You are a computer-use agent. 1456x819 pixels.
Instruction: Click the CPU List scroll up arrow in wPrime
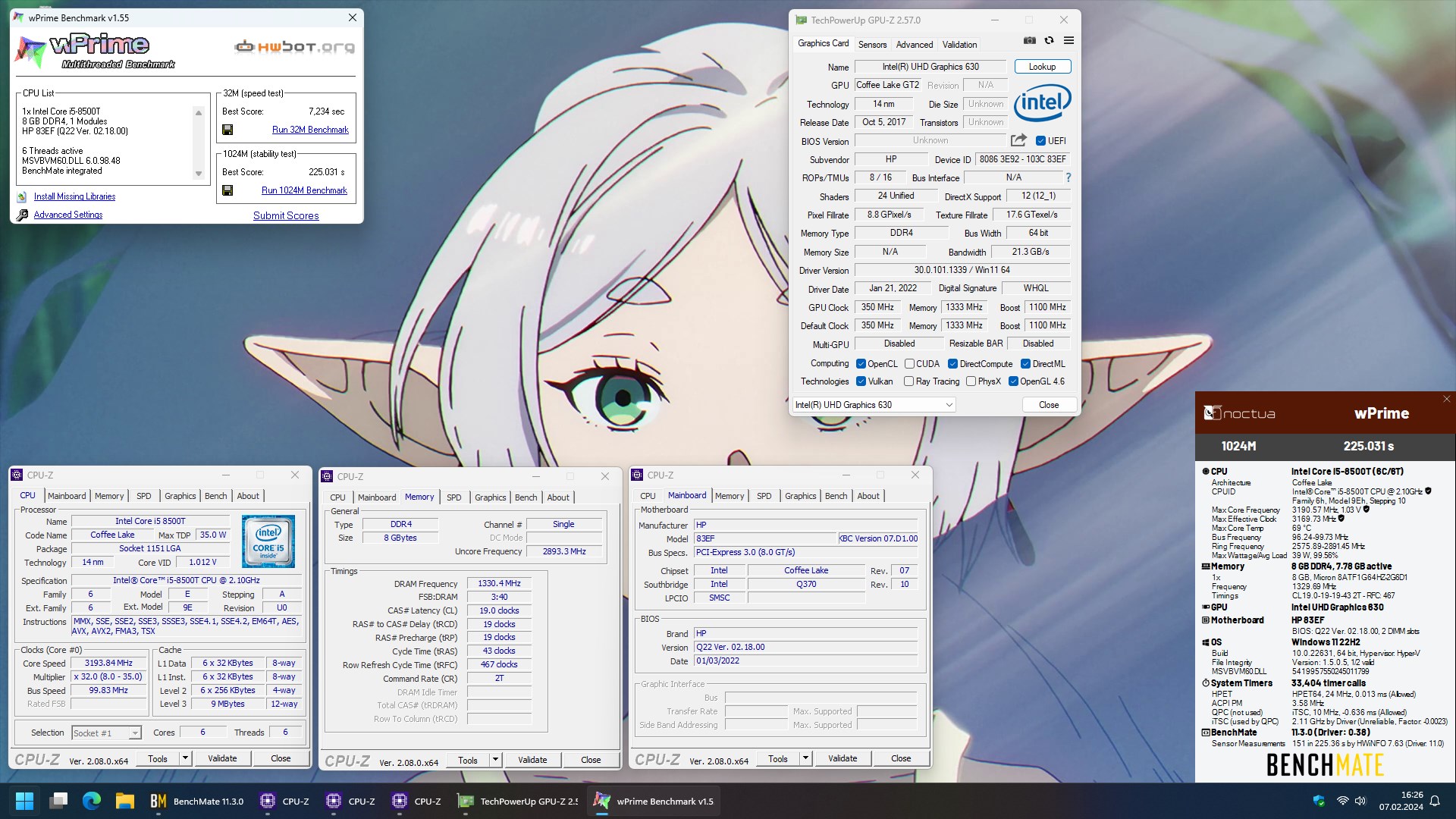coord(199,113)
